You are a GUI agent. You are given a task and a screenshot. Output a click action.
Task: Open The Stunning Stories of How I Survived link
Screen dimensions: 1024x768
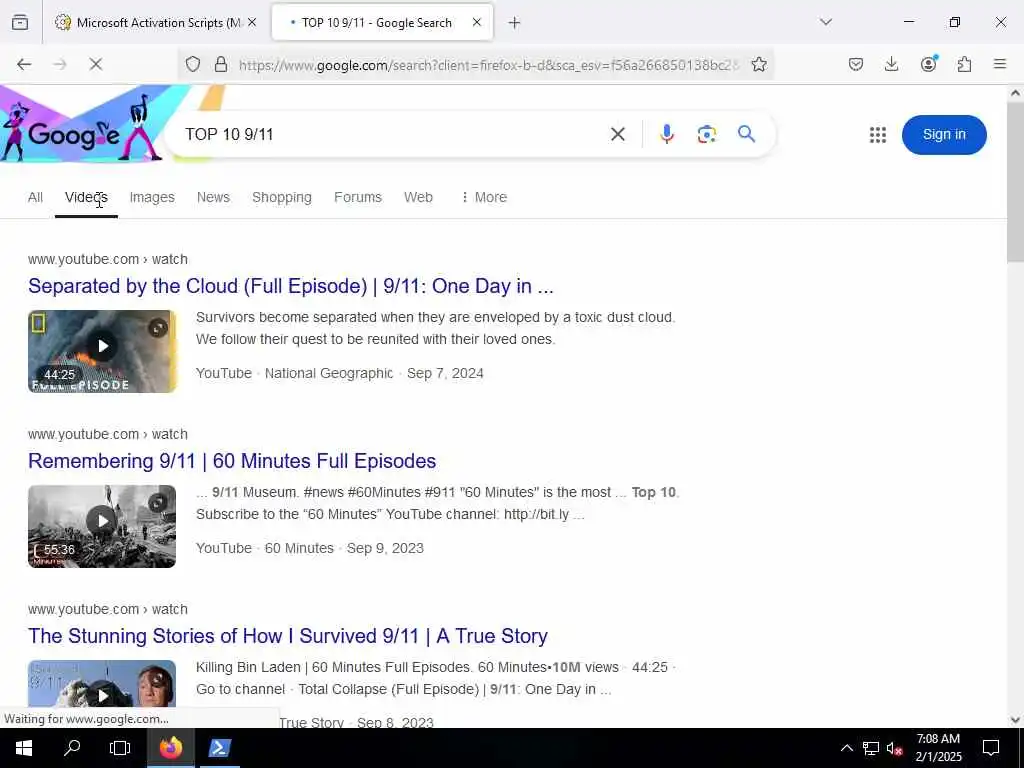click(x=288, y=636)
